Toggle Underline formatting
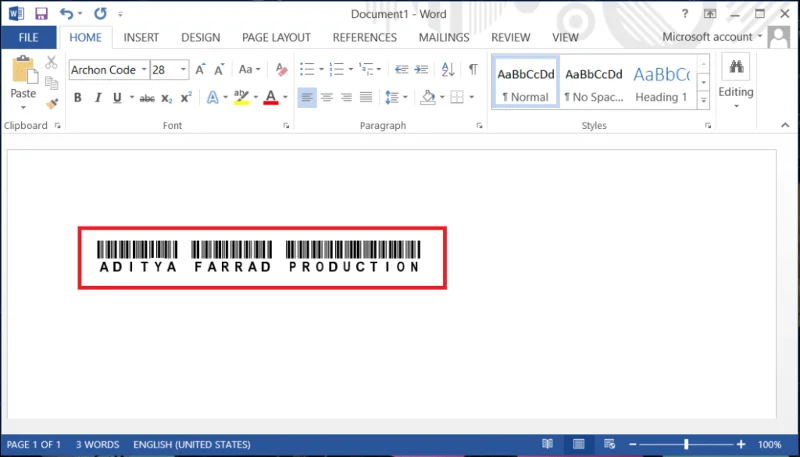Image resolution: width=800 pixels, height=457 pixels. click(117, 97)
